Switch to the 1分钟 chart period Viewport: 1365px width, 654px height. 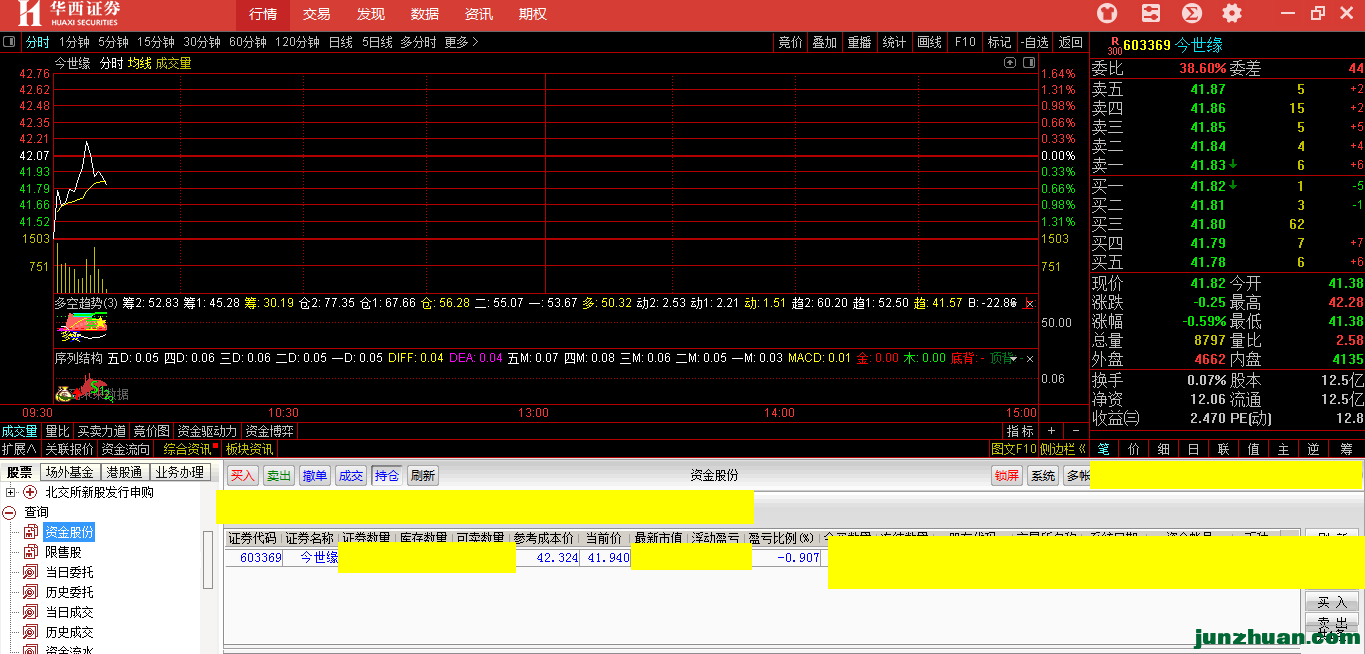point(74,42)
